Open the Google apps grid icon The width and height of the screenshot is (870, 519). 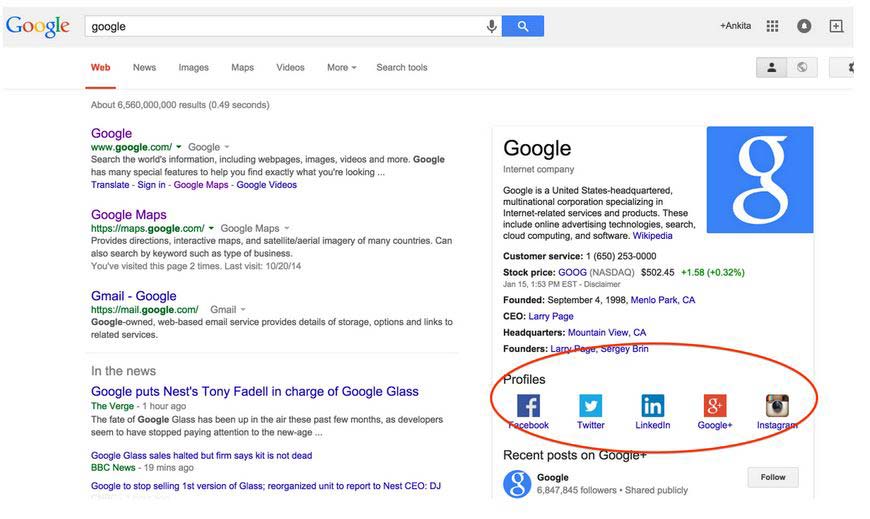pyautogui.click(x=772, y=26)
